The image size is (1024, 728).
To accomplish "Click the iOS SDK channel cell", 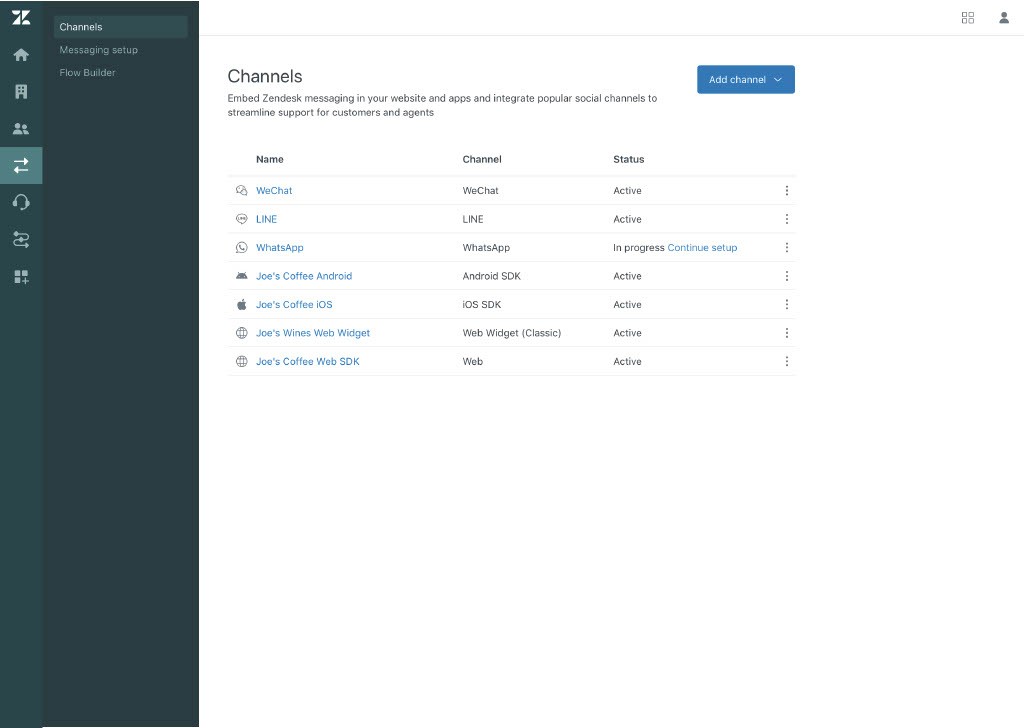I will pyautogui.click(x=482, y=304).
